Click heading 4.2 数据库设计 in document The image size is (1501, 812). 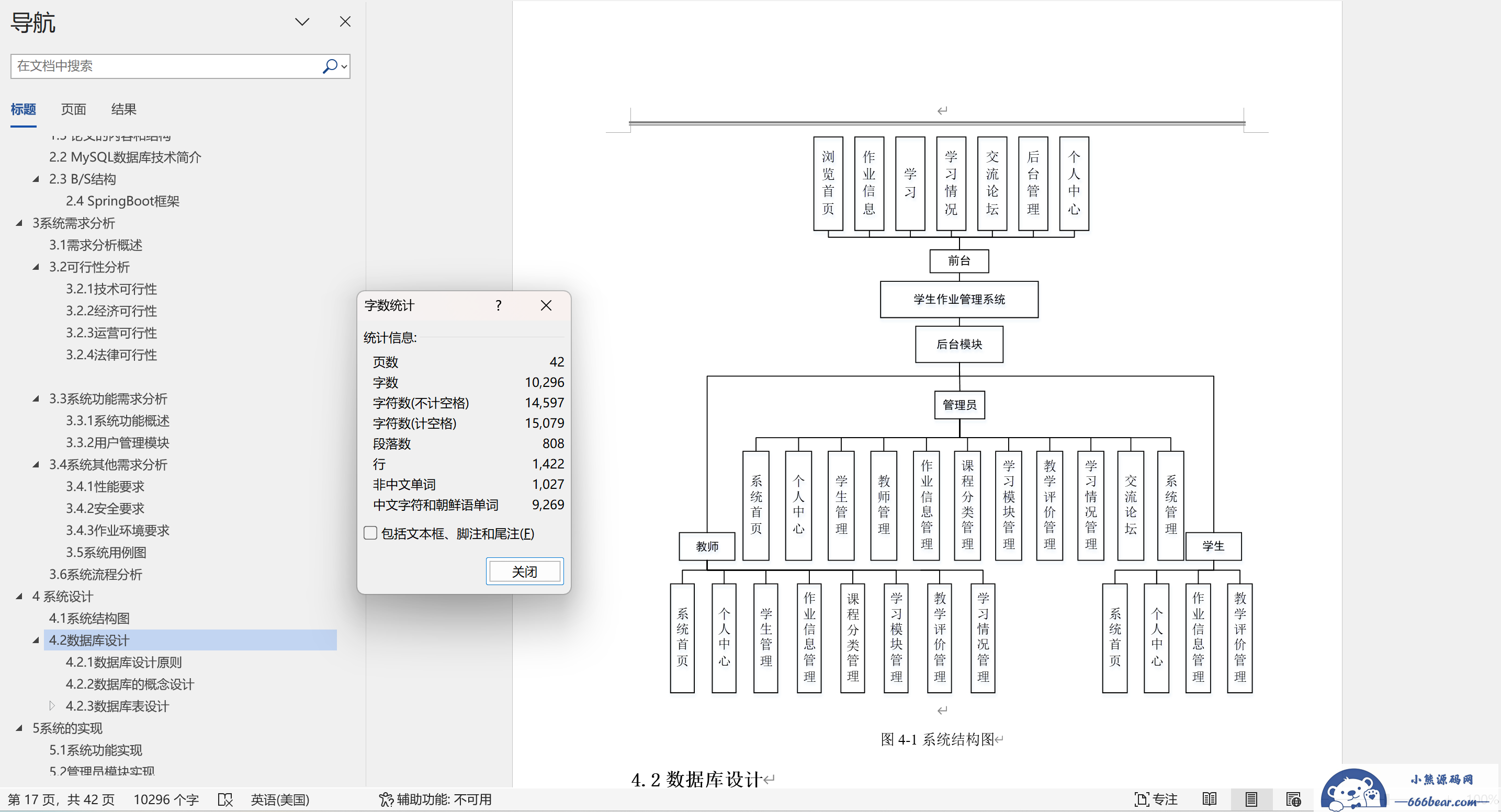pos(697,780)
